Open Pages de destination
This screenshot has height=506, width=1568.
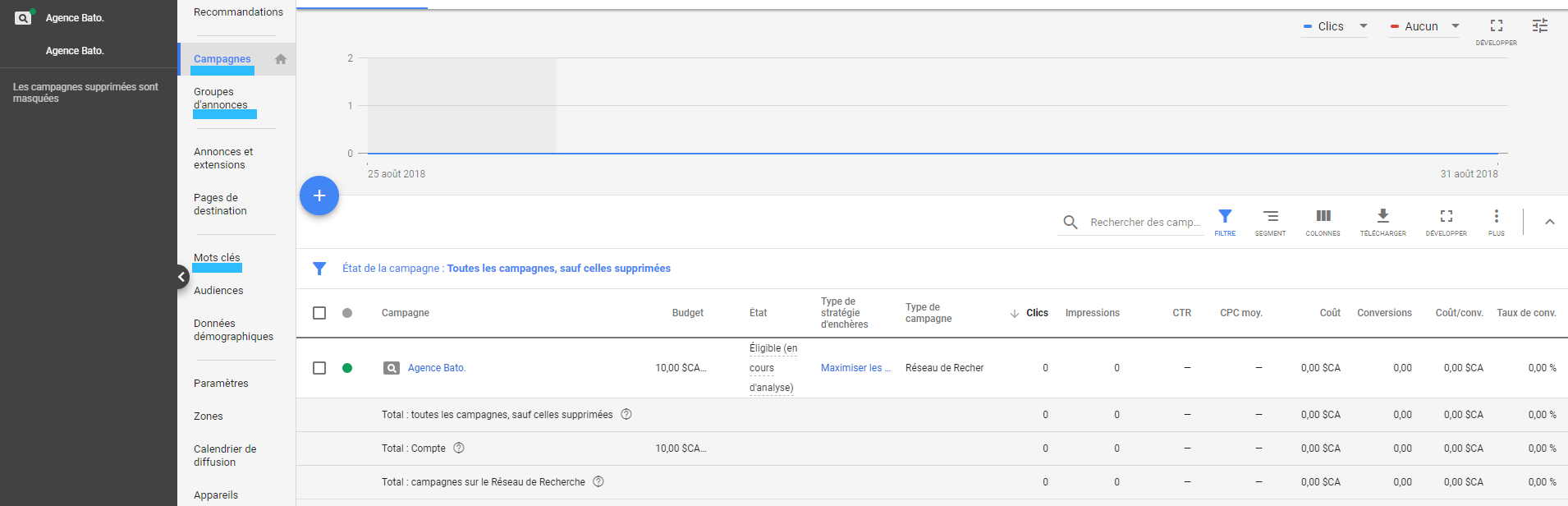click(220, 205)
